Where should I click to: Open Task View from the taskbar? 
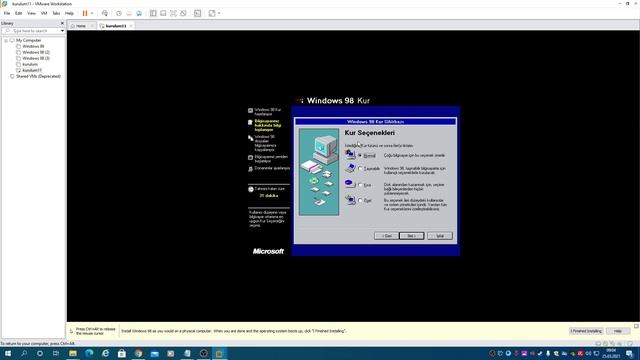pos(56,353)
